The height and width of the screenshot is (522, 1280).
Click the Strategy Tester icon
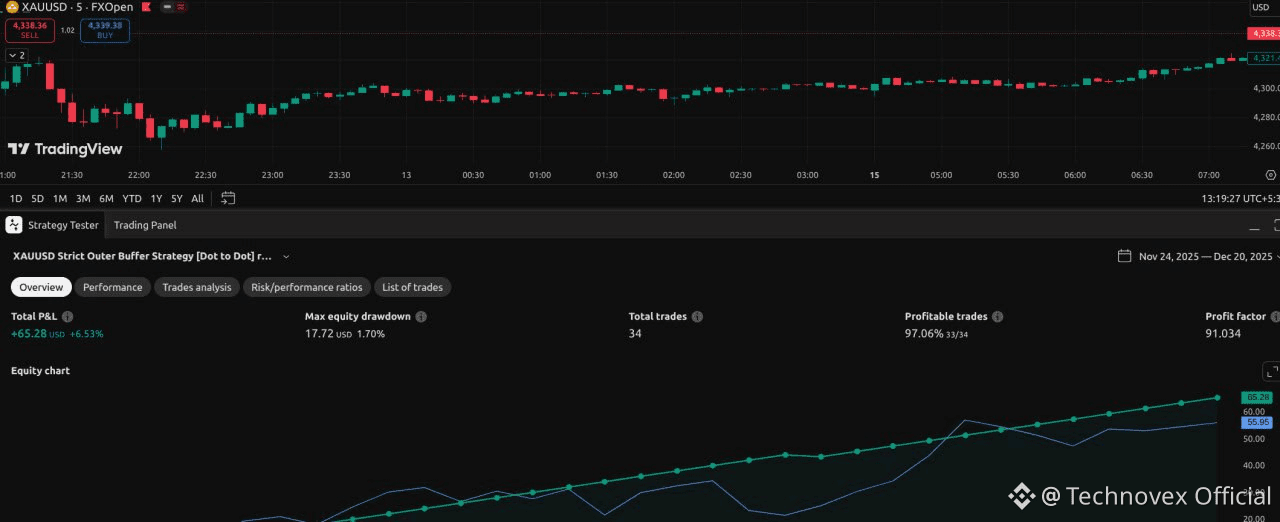14,225
